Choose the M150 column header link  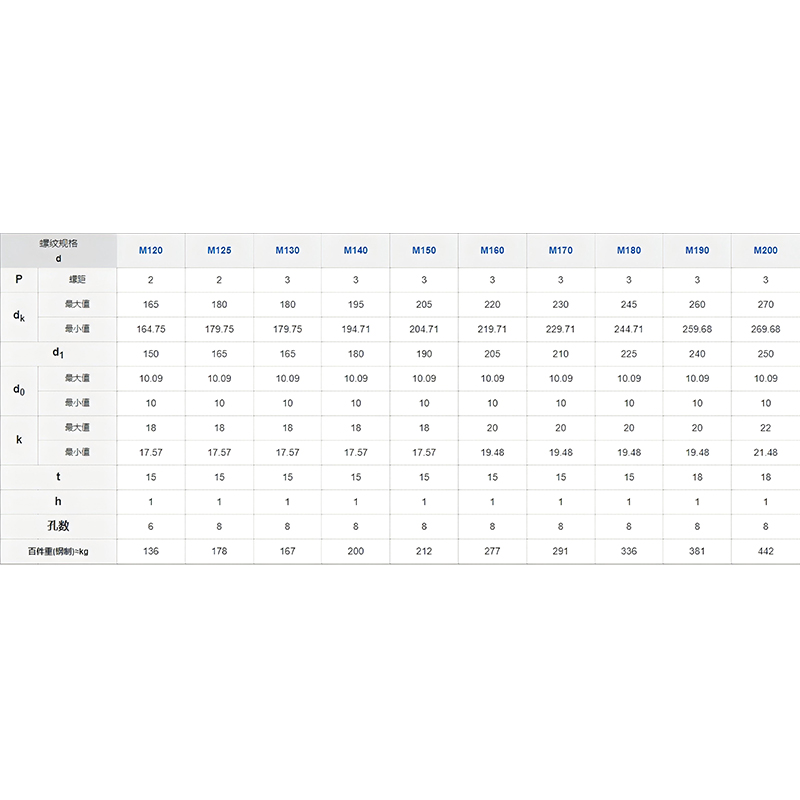pyautogui.click(x=424, y=250)
